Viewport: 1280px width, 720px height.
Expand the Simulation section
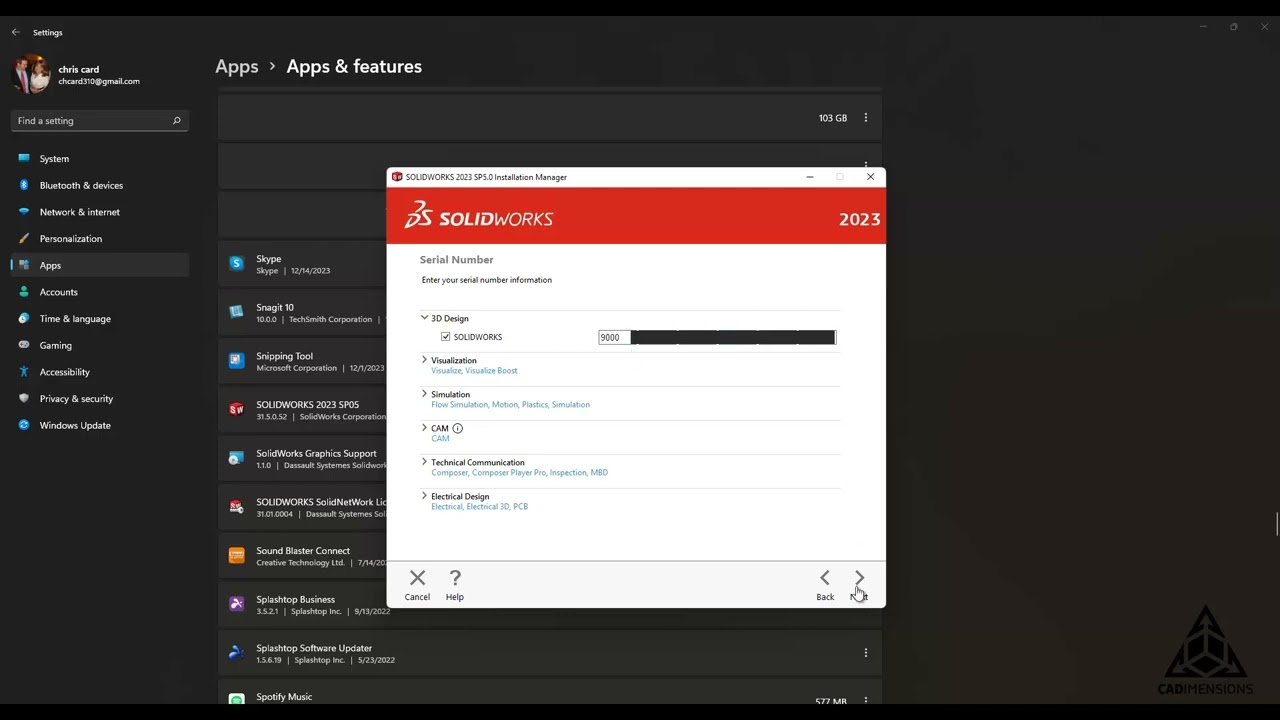(424, 394)
